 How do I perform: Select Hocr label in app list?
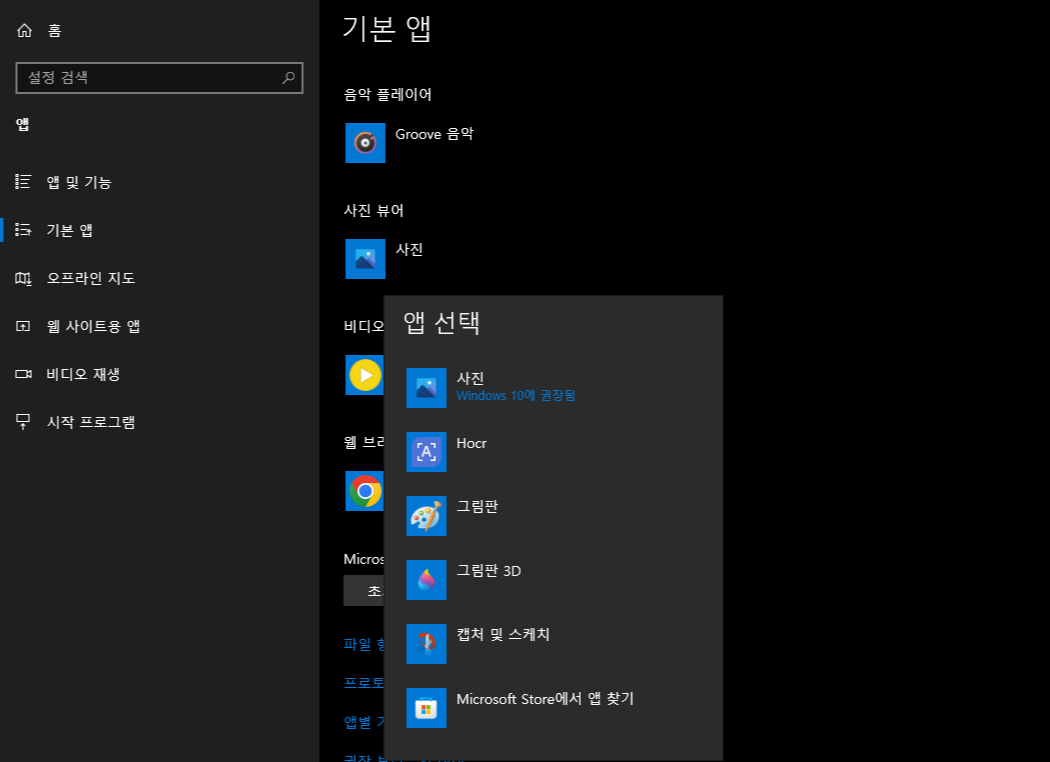pyautogui.click(x=471, y=443)
